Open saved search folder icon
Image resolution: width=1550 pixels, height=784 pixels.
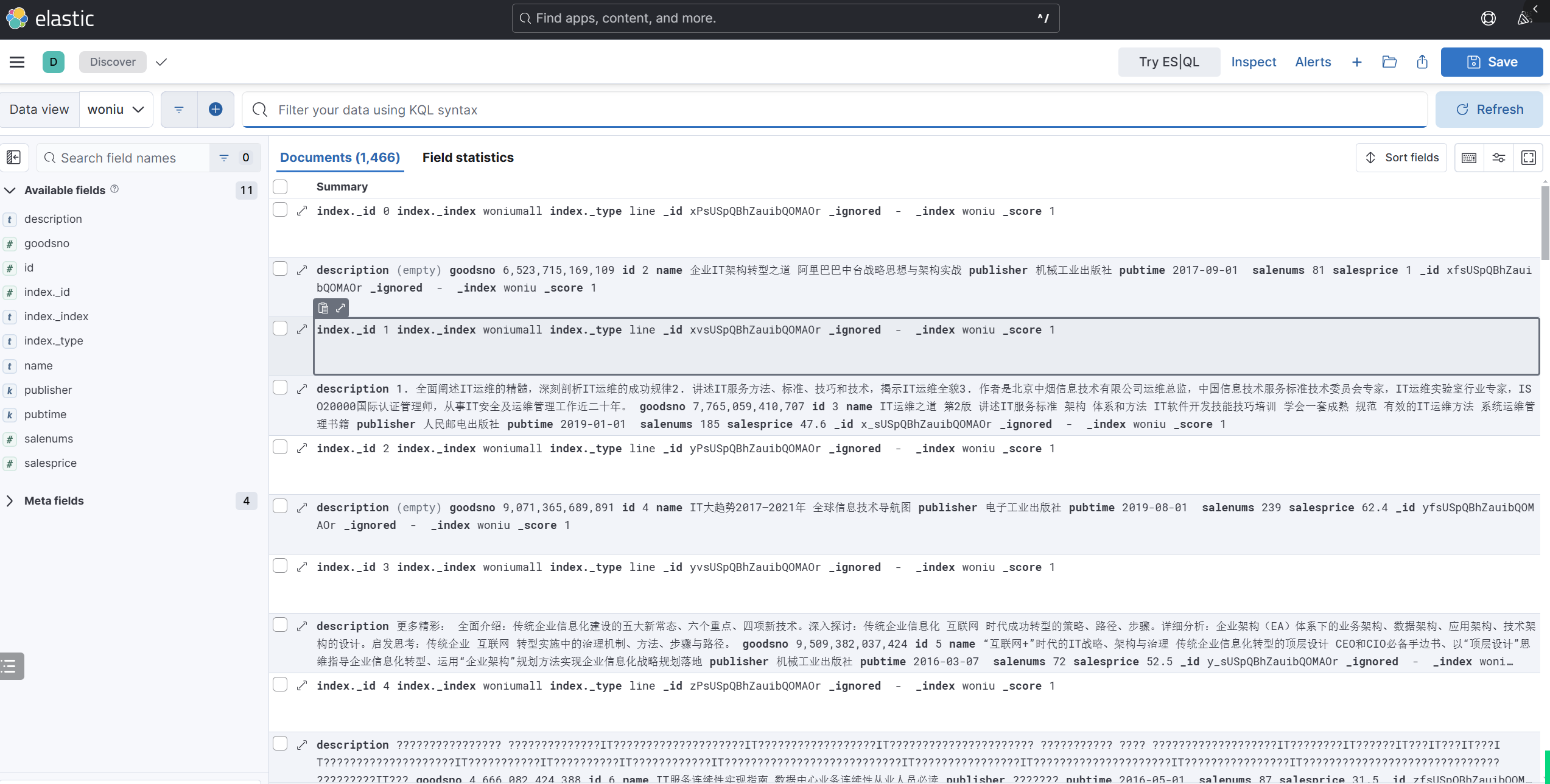coord(1389,62)
